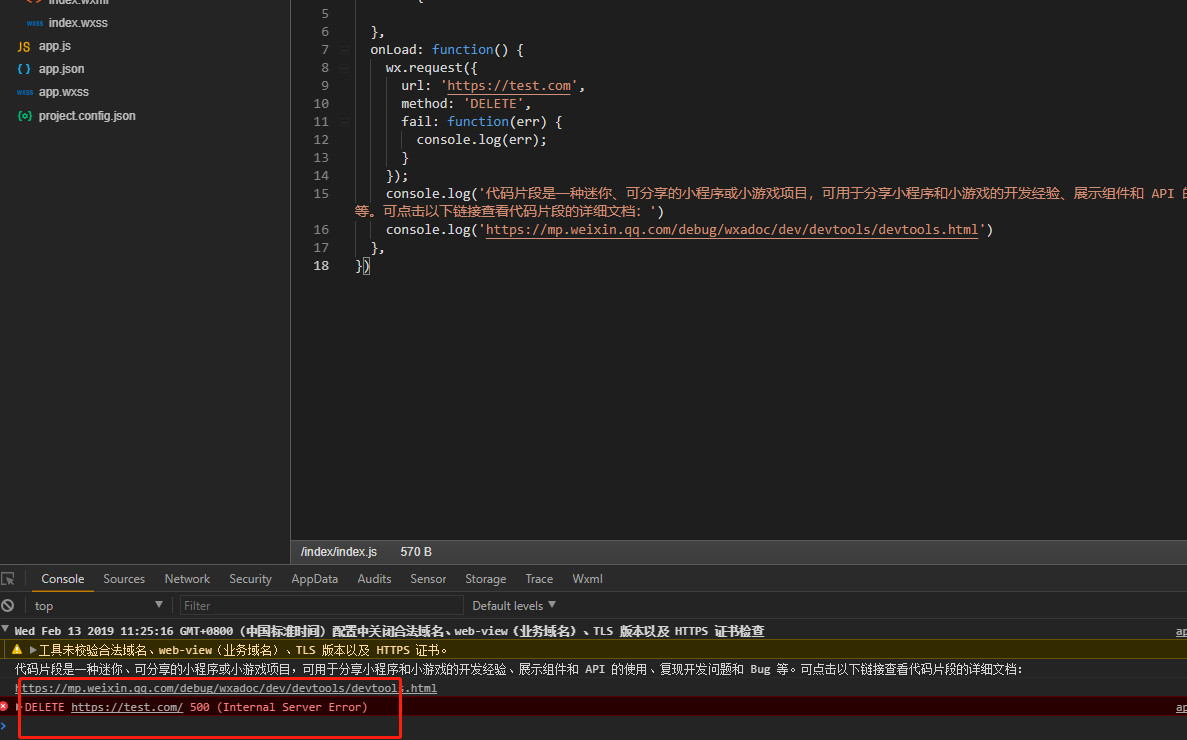Open the top execution context dropdown
Viewport: 1187px width, 740px height.
98,605
